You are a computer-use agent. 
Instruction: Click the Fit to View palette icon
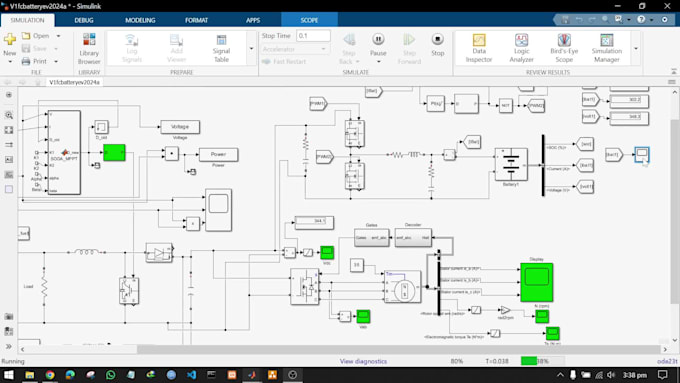(9, 130)
